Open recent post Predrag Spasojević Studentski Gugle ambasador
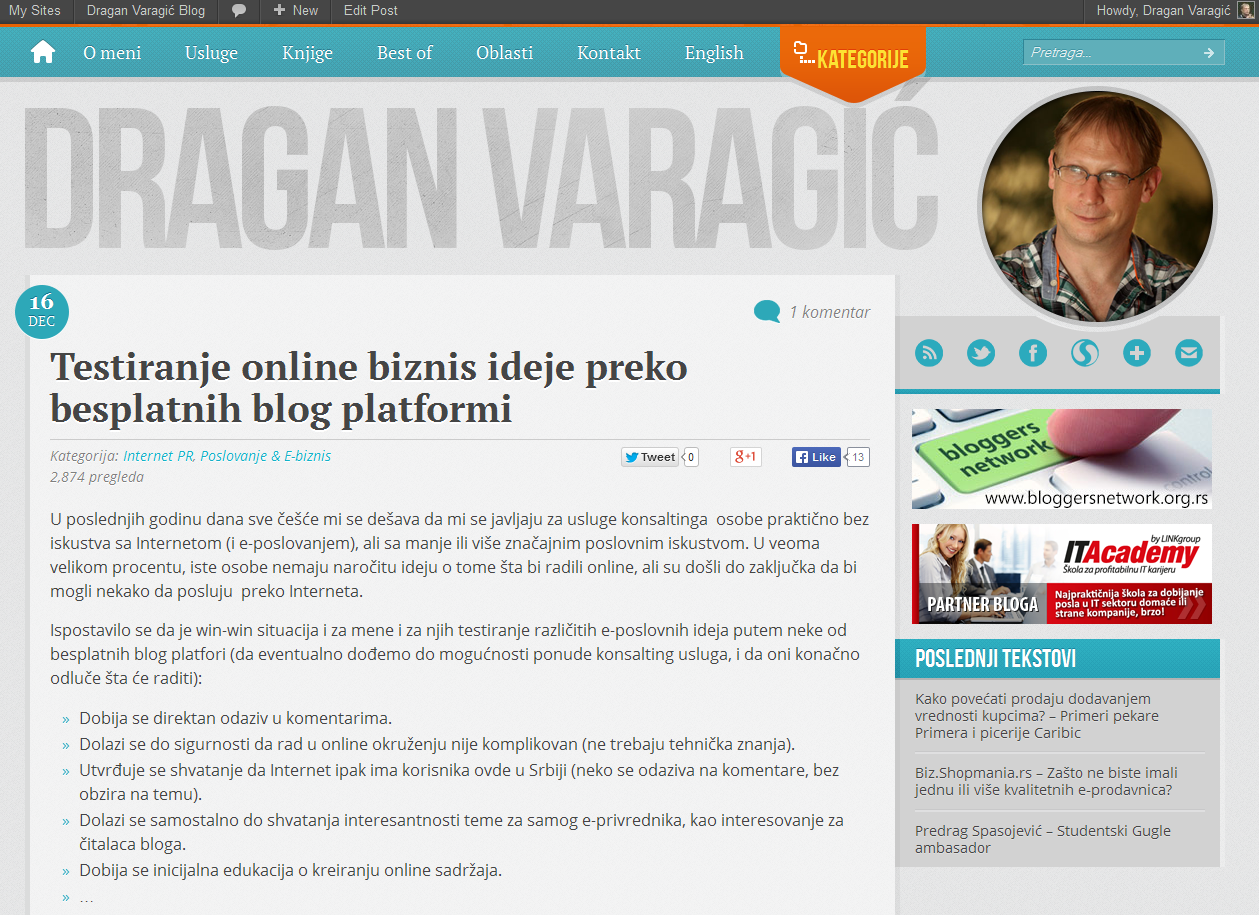This screenshot has width=1259, height=915. (x=1043, y=839)
